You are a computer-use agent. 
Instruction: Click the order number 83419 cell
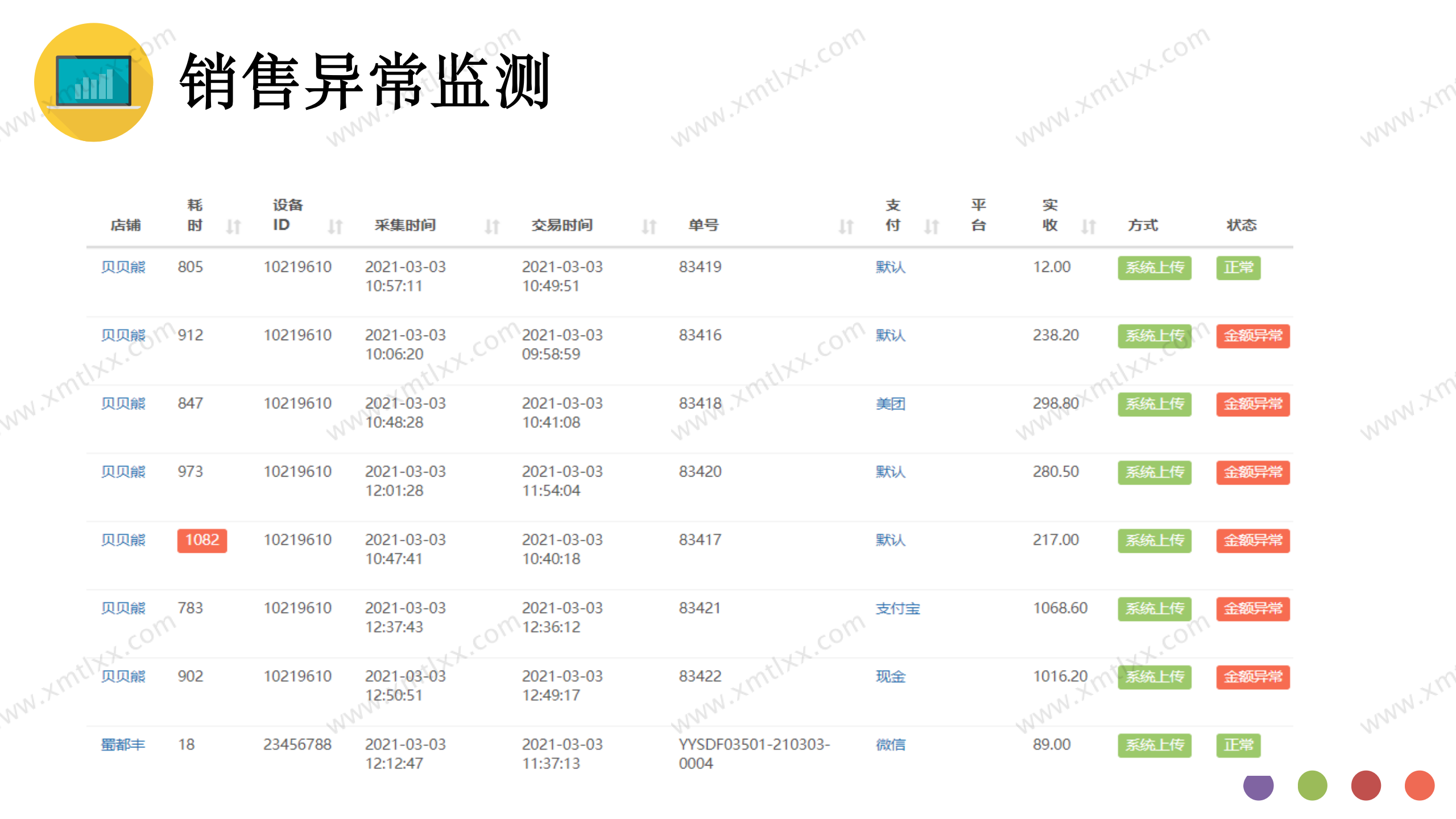(x=700, y=267)
